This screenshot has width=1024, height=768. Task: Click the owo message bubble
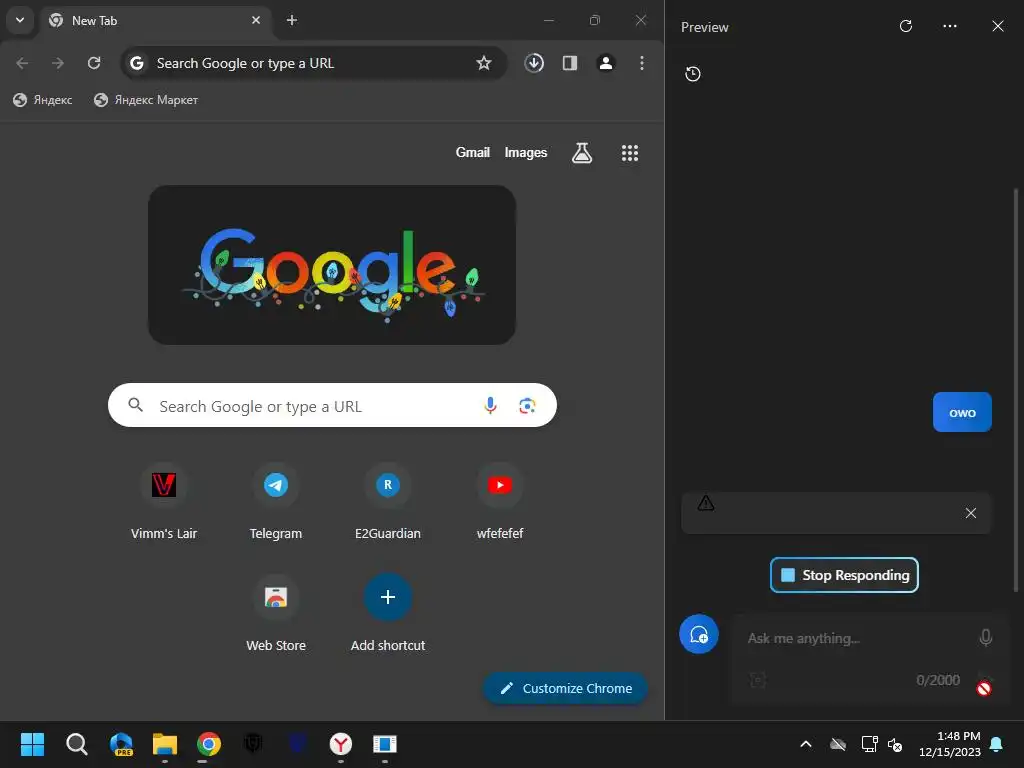pos(962,412)
